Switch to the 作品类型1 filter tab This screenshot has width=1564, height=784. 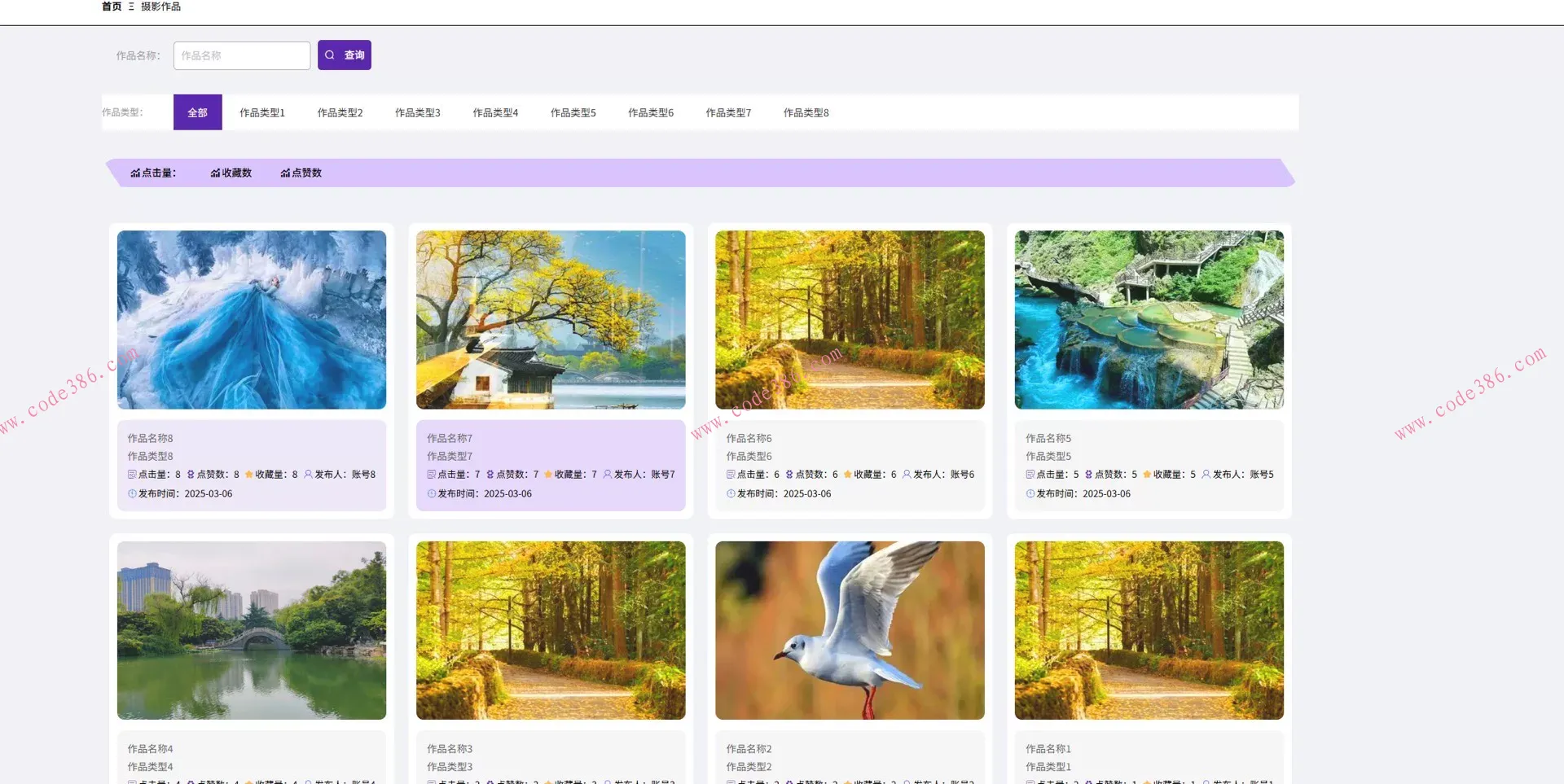pyautogui.click(x=262, y=113)
